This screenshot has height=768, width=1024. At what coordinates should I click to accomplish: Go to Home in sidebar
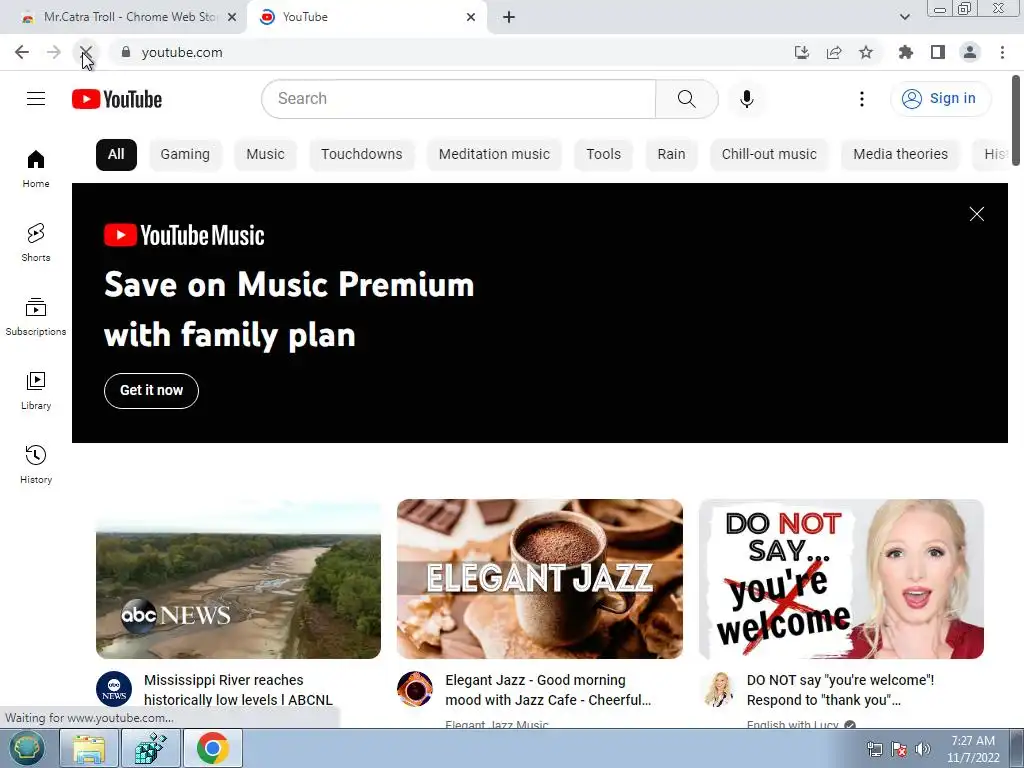point(36,168)
